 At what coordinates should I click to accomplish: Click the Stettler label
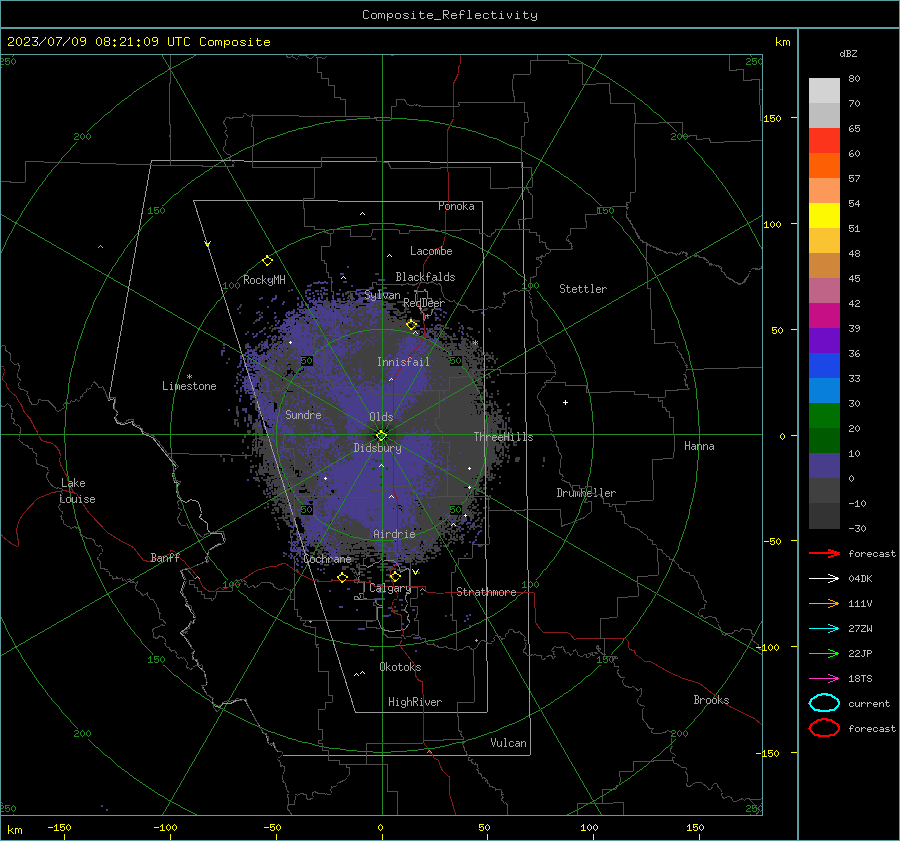pos(583,289)
